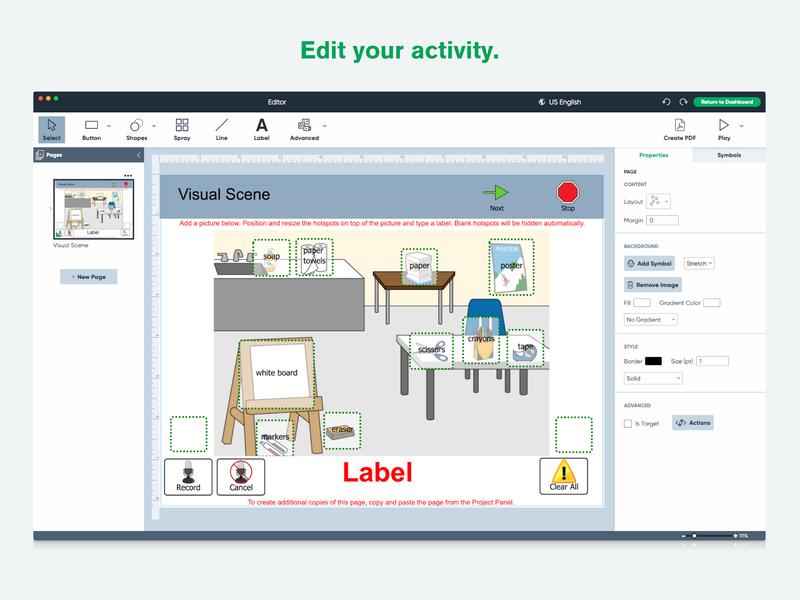
Task: Select the markers hotspot
Action: 275,437
